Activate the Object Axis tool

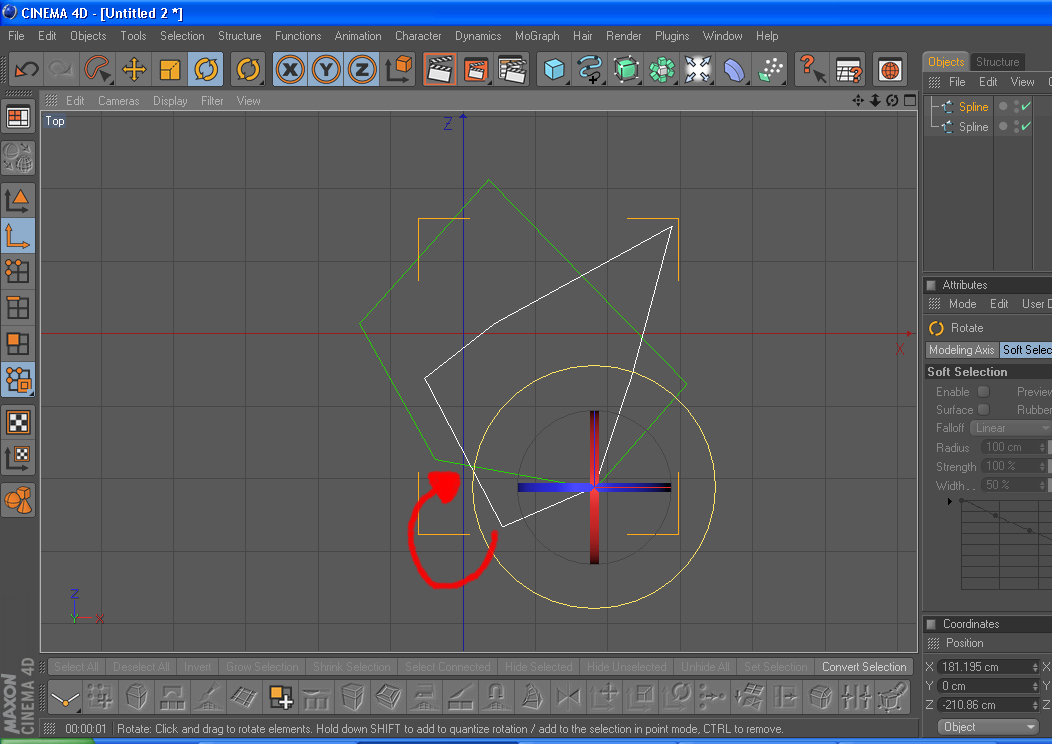click(18, 235)
